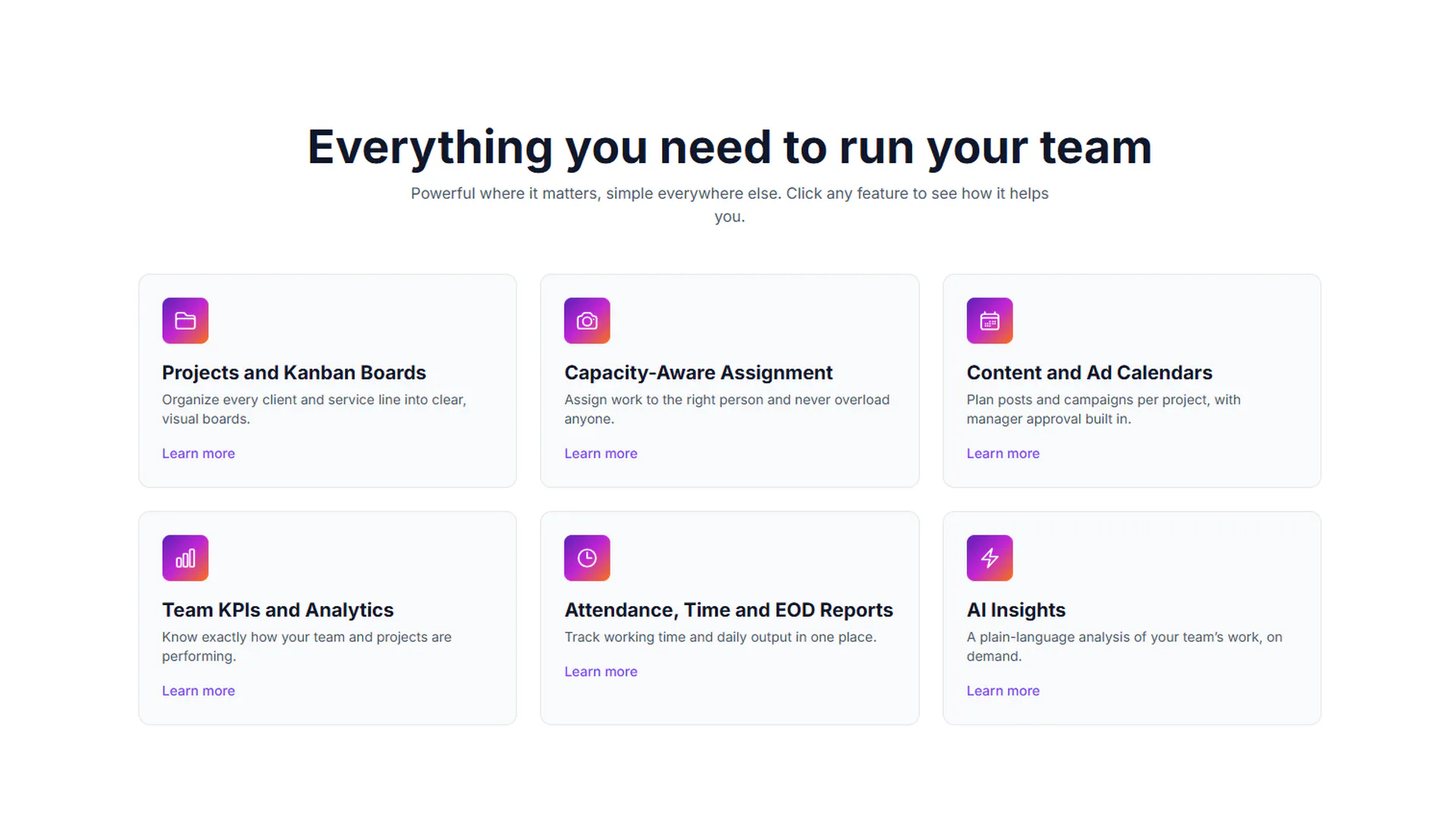Click the calendar icon for Content and Ad Calendars
1456x819 pixels.
(990, 321)
